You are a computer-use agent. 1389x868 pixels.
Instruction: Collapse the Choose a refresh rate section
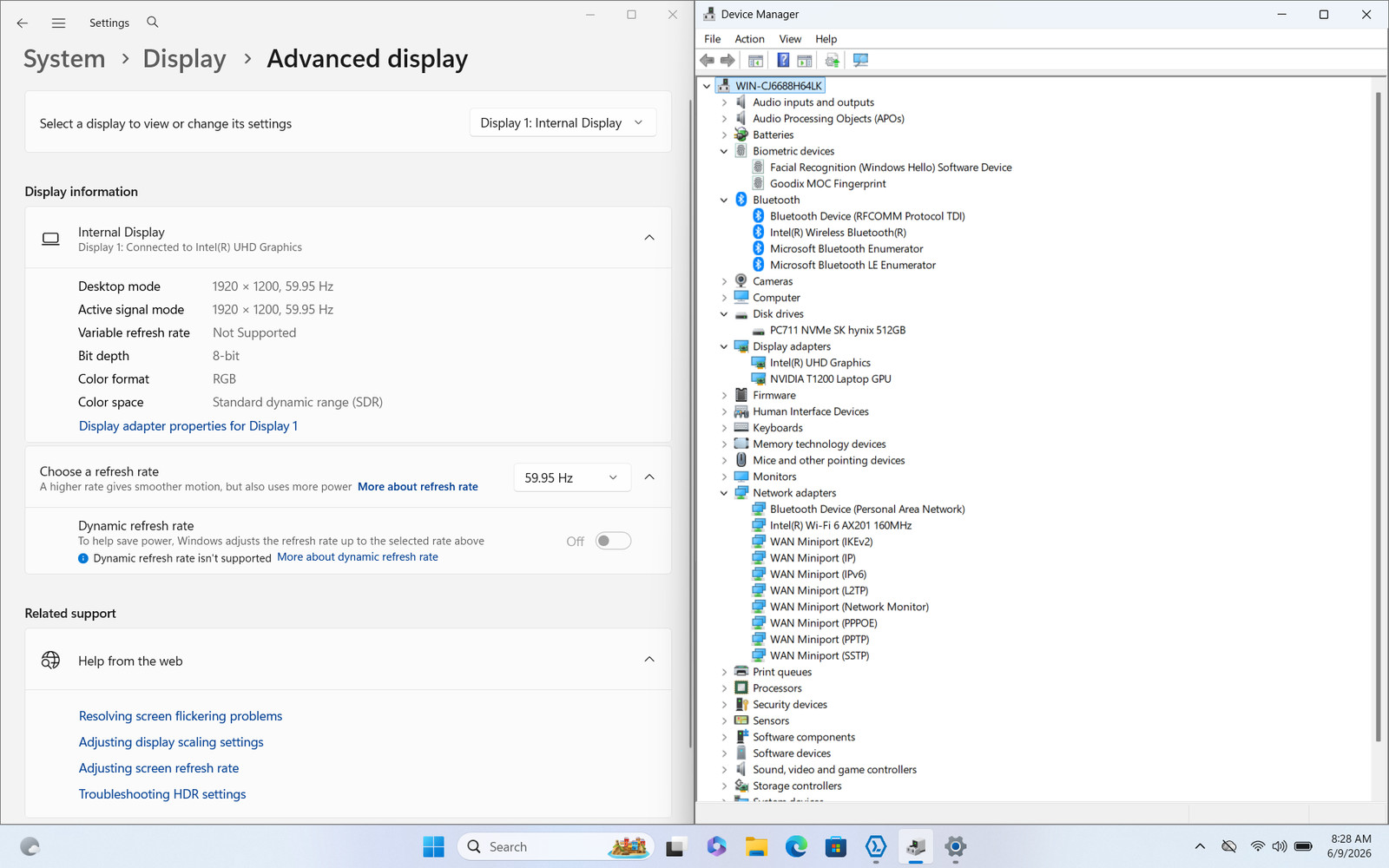(x=649, y=477)
